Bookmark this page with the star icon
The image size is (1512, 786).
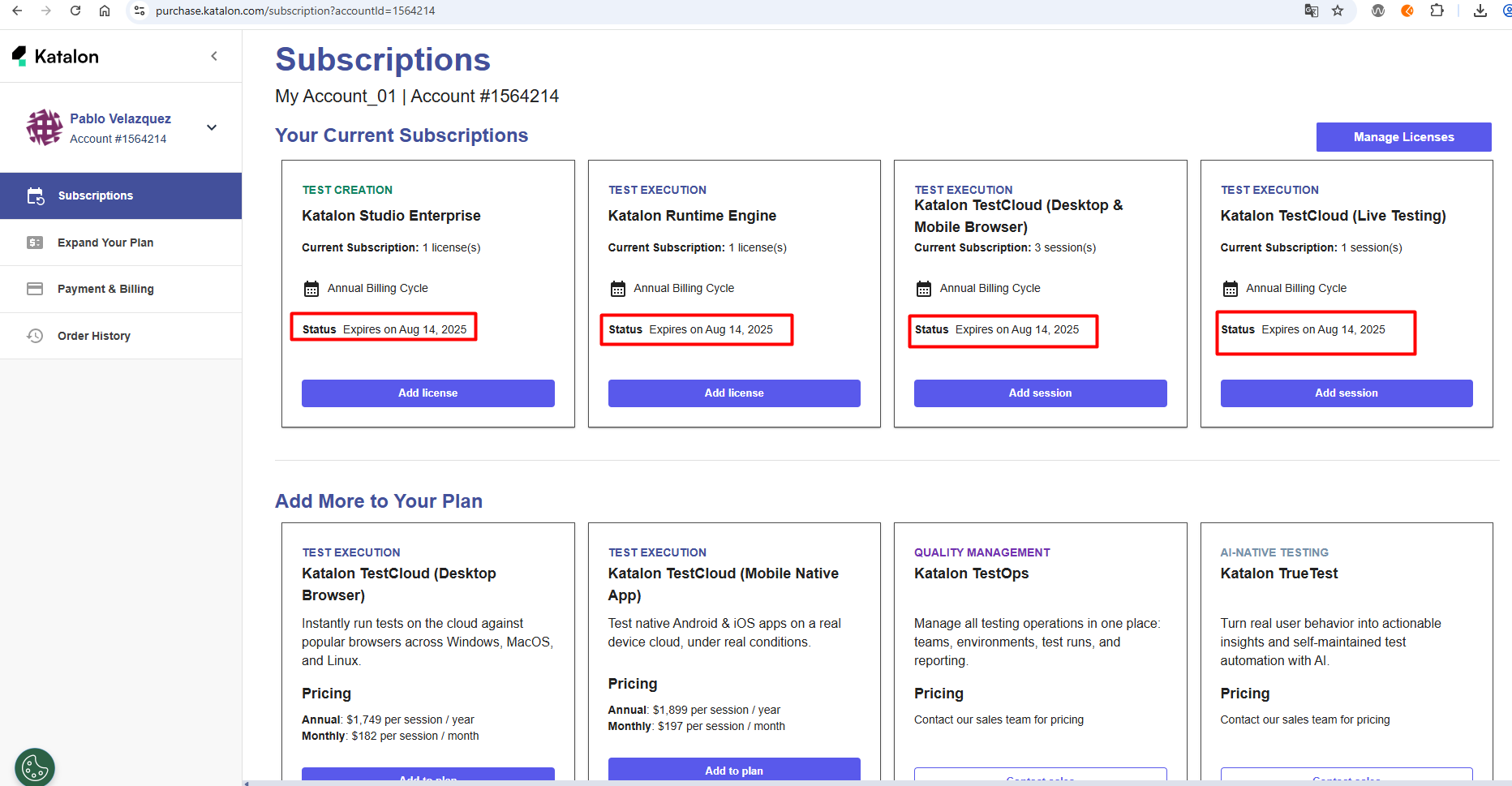coord(1338,11)
